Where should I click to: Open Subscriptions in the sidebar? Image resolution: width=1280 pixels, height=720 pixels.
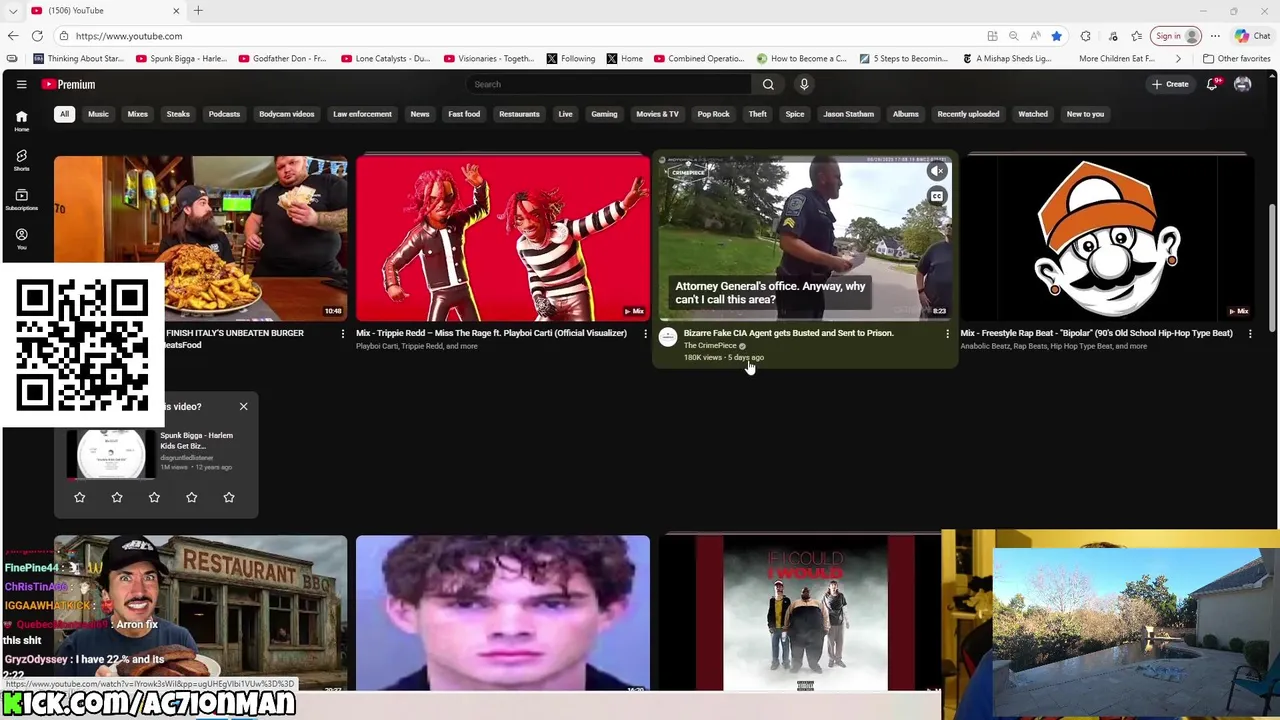click(x=21, y=199)
